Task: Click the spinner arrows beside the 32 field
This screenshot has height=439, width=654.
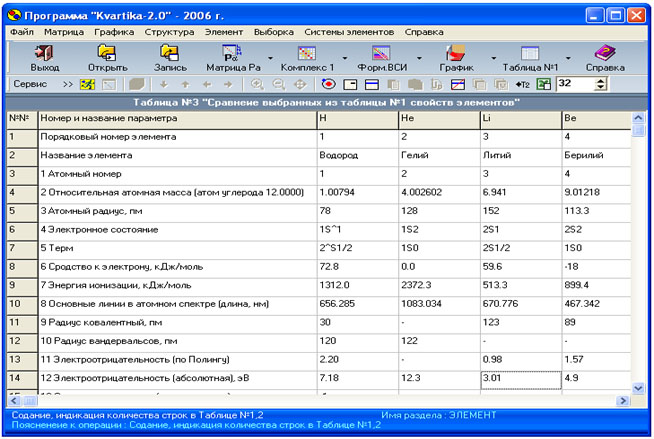Action: point(600,84)
